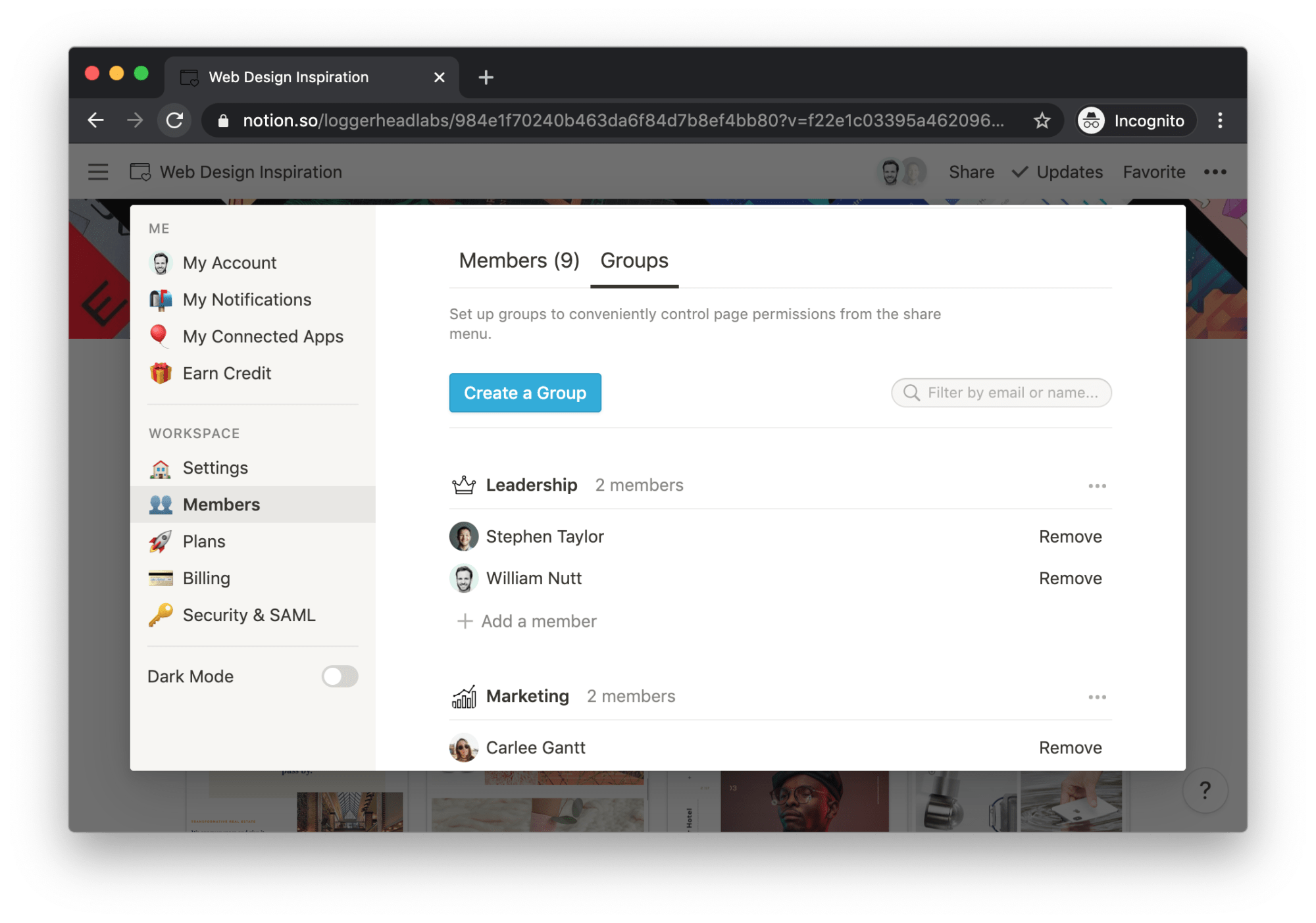Open Leadership group options ellipsis
Image resolution: width=1316 pixels, height=923 pixels.
[x=1097, y=486]
